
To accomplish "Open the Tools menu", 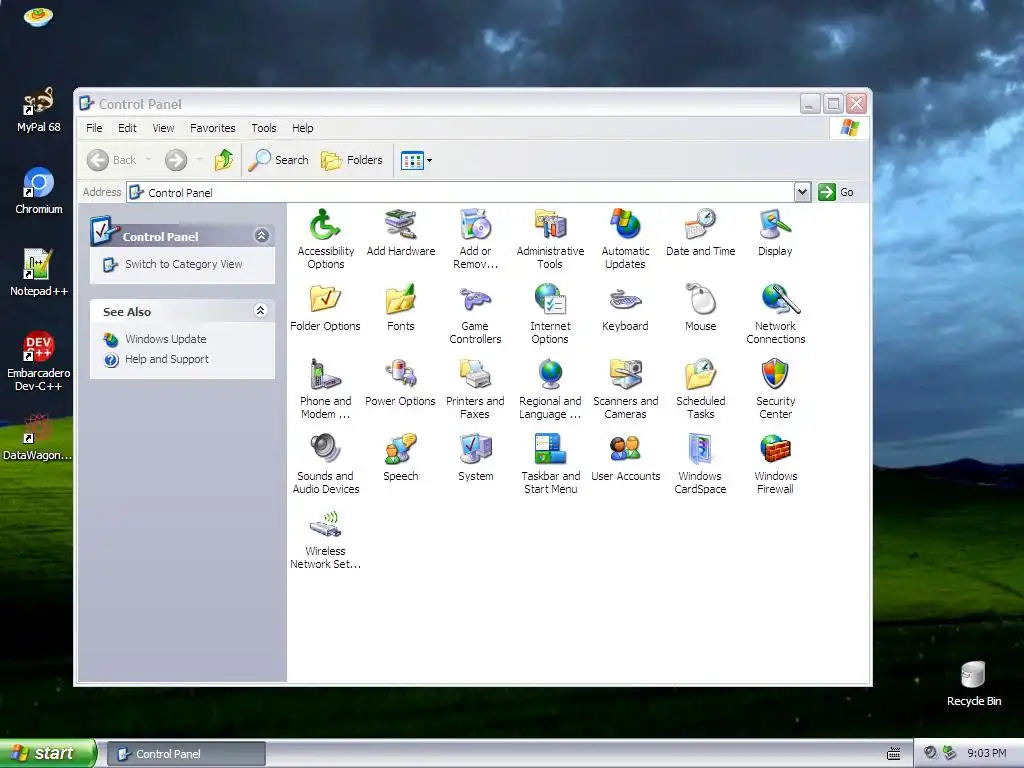I will 264,128.
